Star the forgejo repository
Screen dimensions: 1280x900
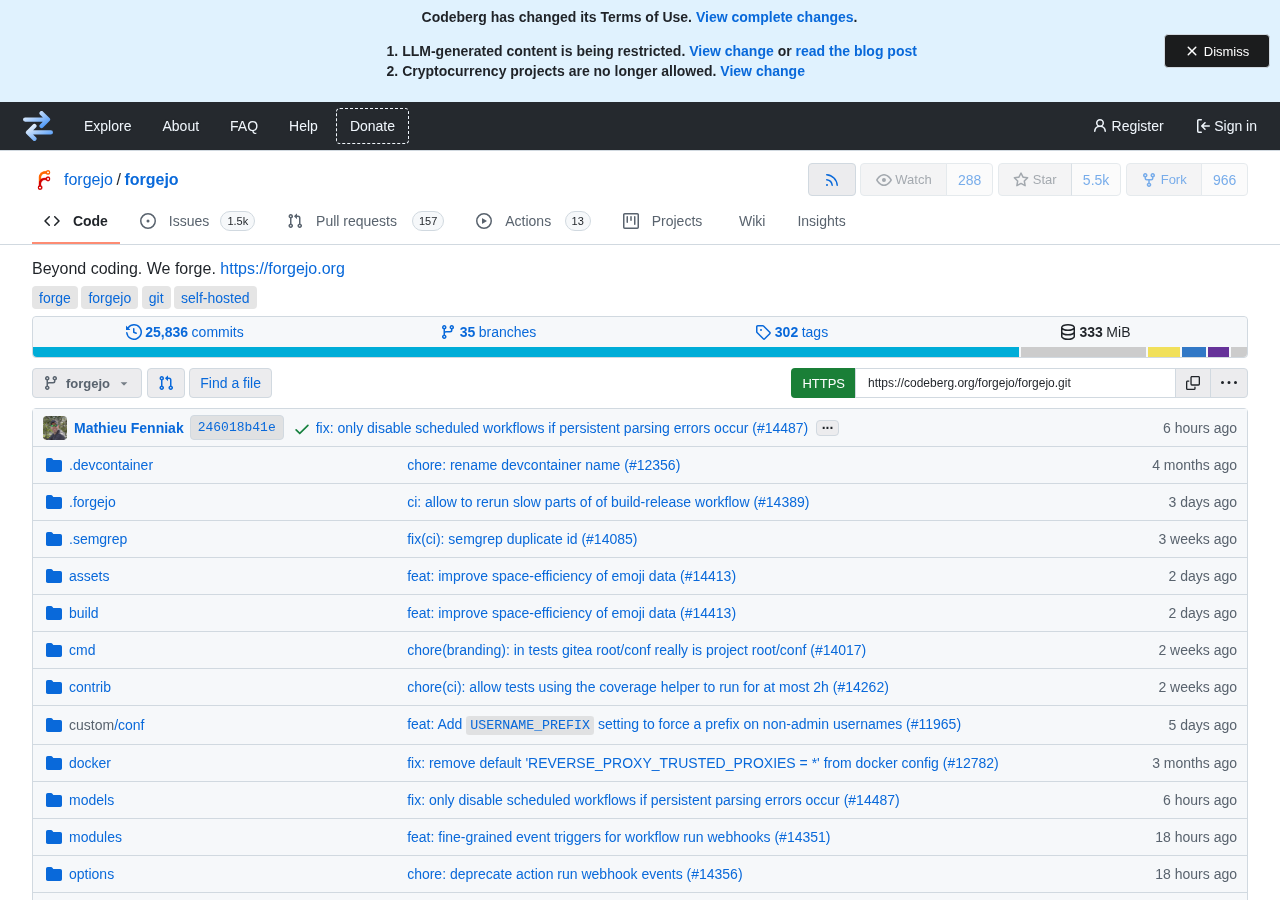1035,180
